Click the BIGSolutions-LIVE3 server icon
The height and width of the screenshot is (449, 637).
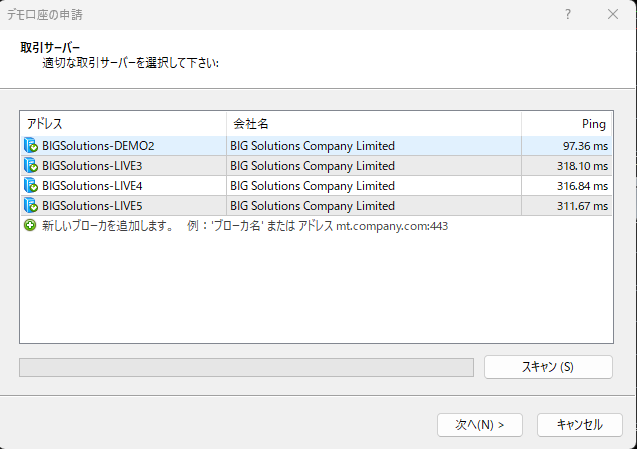point(31,165)
